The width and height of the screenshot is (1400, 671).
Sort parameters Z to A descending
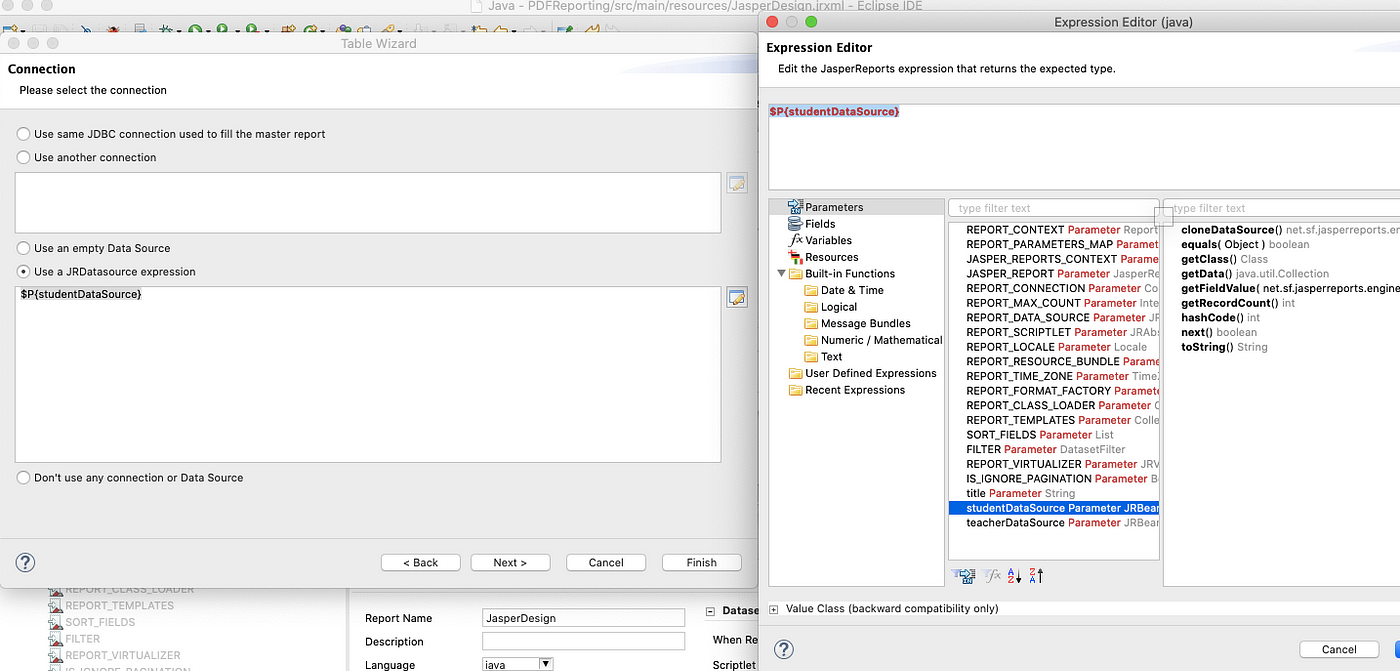tap(1036, 576)
